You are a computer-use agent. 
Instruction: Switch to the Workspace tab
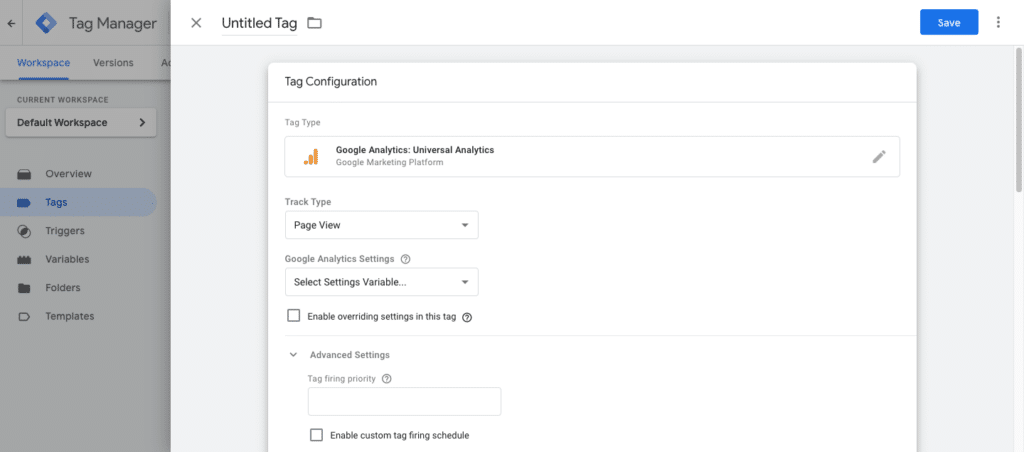click(x=44, y=63)
